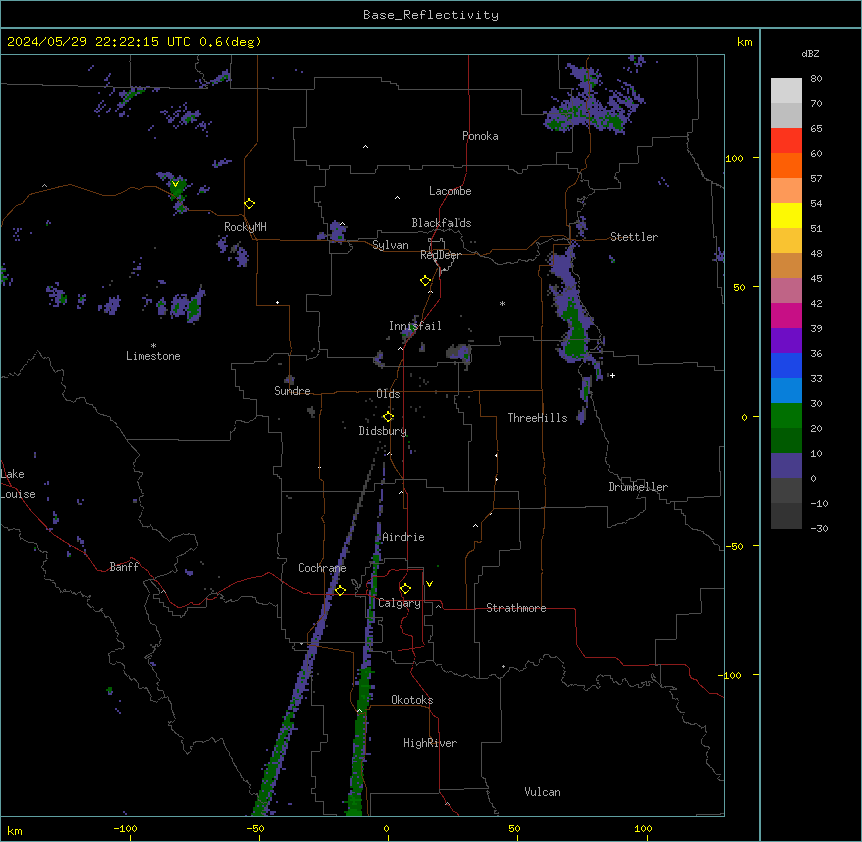
Task: Click the -100 tick on the horizontal axis
Action: tap(125, 828)
